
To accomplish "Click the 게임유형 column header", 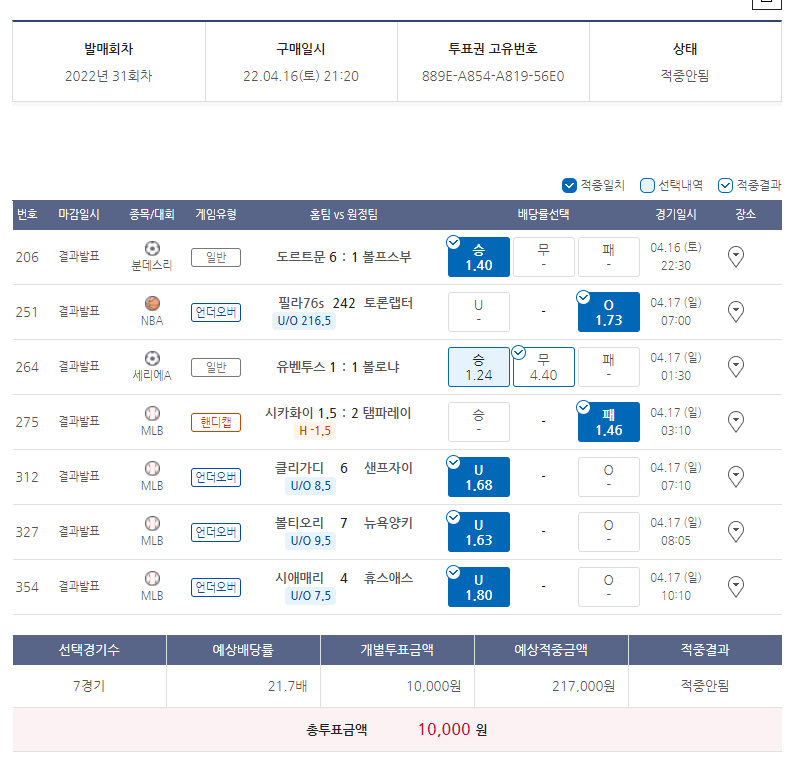I will 216,215.
